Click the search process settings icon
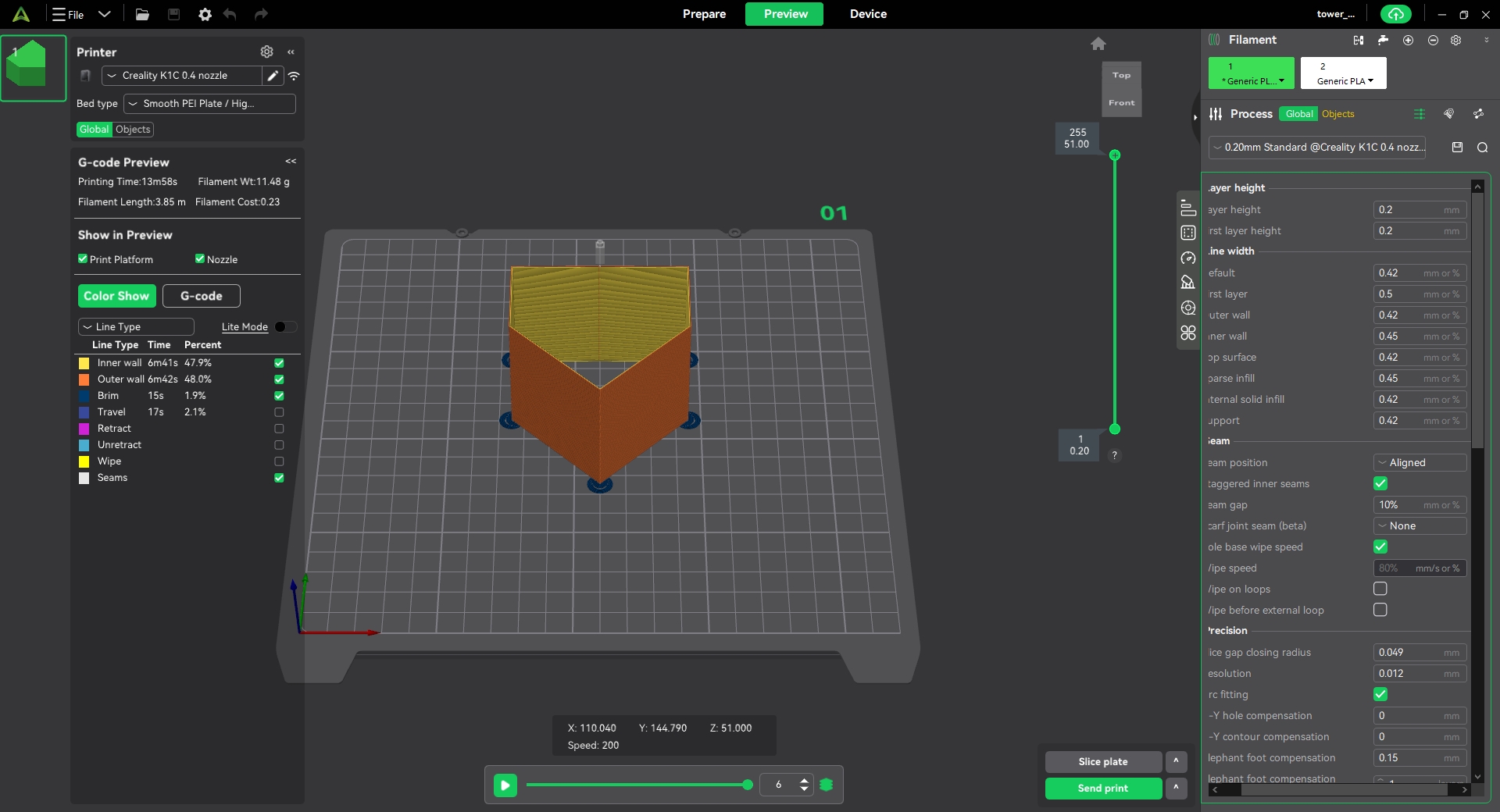The height and width of the screenshot is (812, 1500). point(1482,148)
